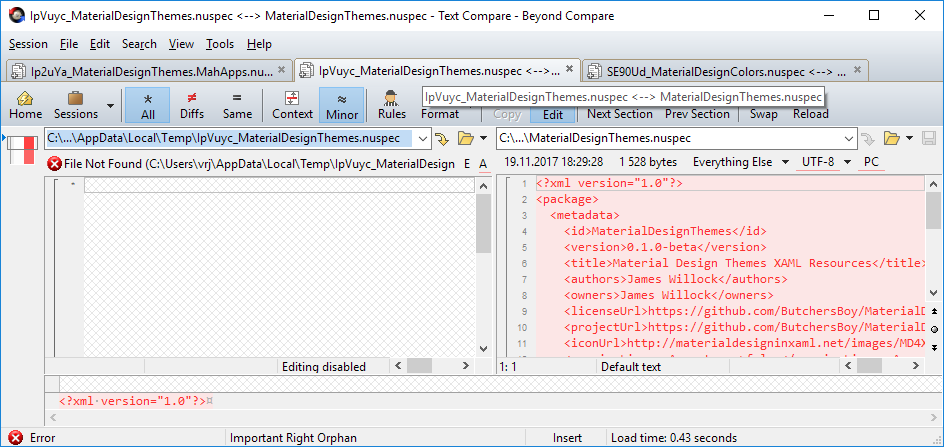Open the UTF-8 encoding dropdown
This screenshot has width=944, height=447.
824,162
